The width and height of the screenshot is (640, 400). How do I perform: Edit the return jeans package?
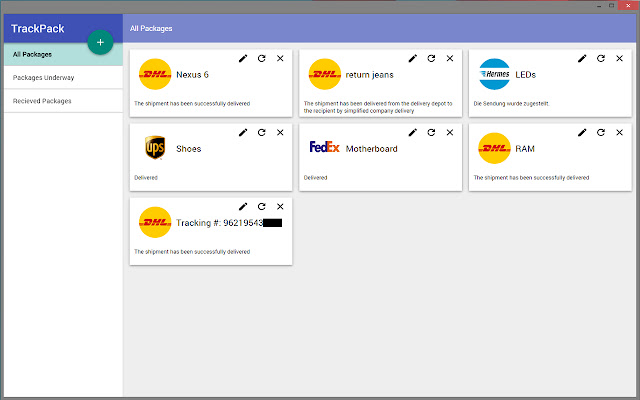(413, 58)
